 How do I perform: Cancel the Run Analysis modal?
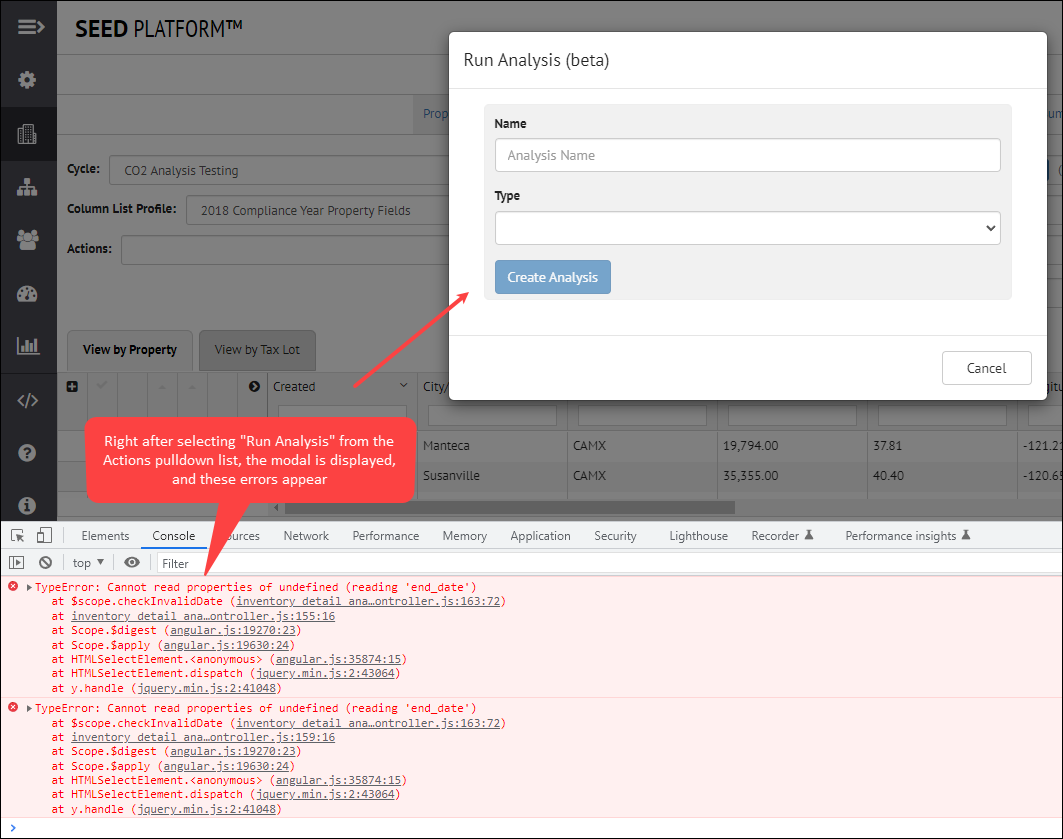(986, 368)
